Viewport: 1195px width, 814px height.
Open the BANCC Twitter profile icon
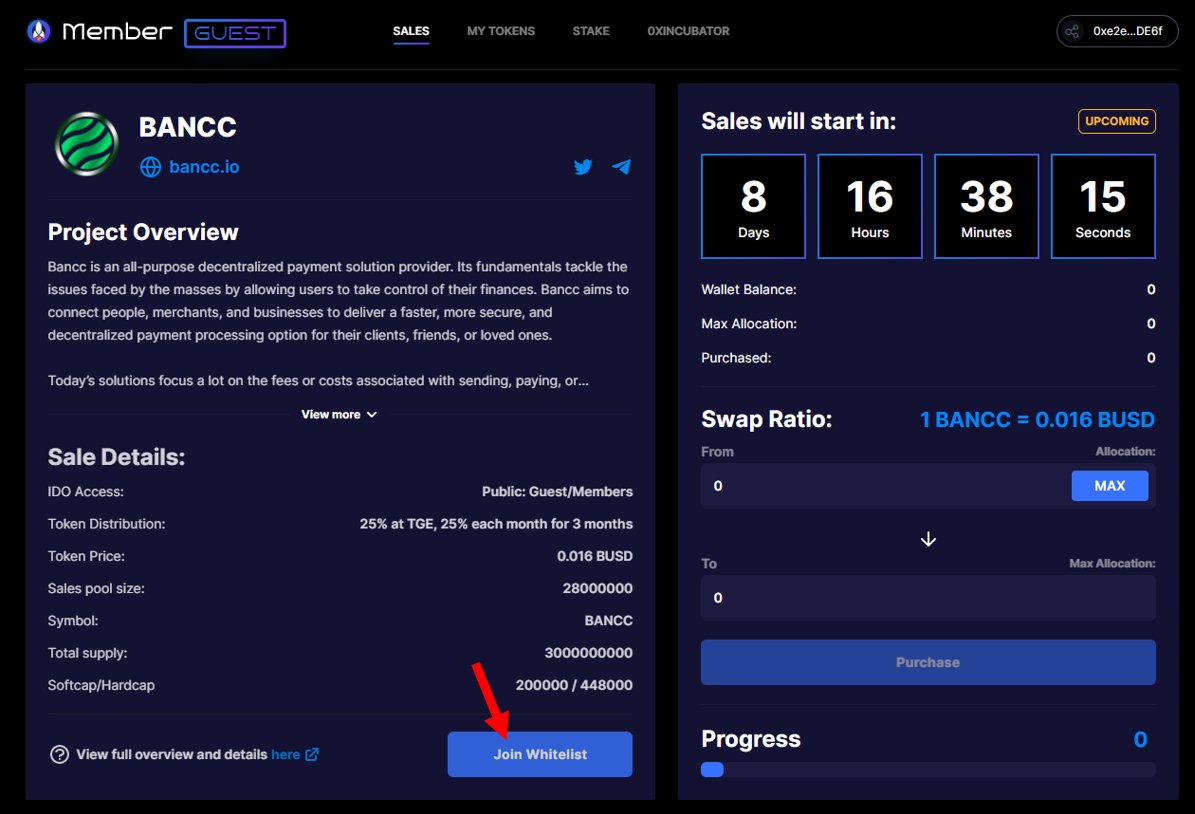583,167
